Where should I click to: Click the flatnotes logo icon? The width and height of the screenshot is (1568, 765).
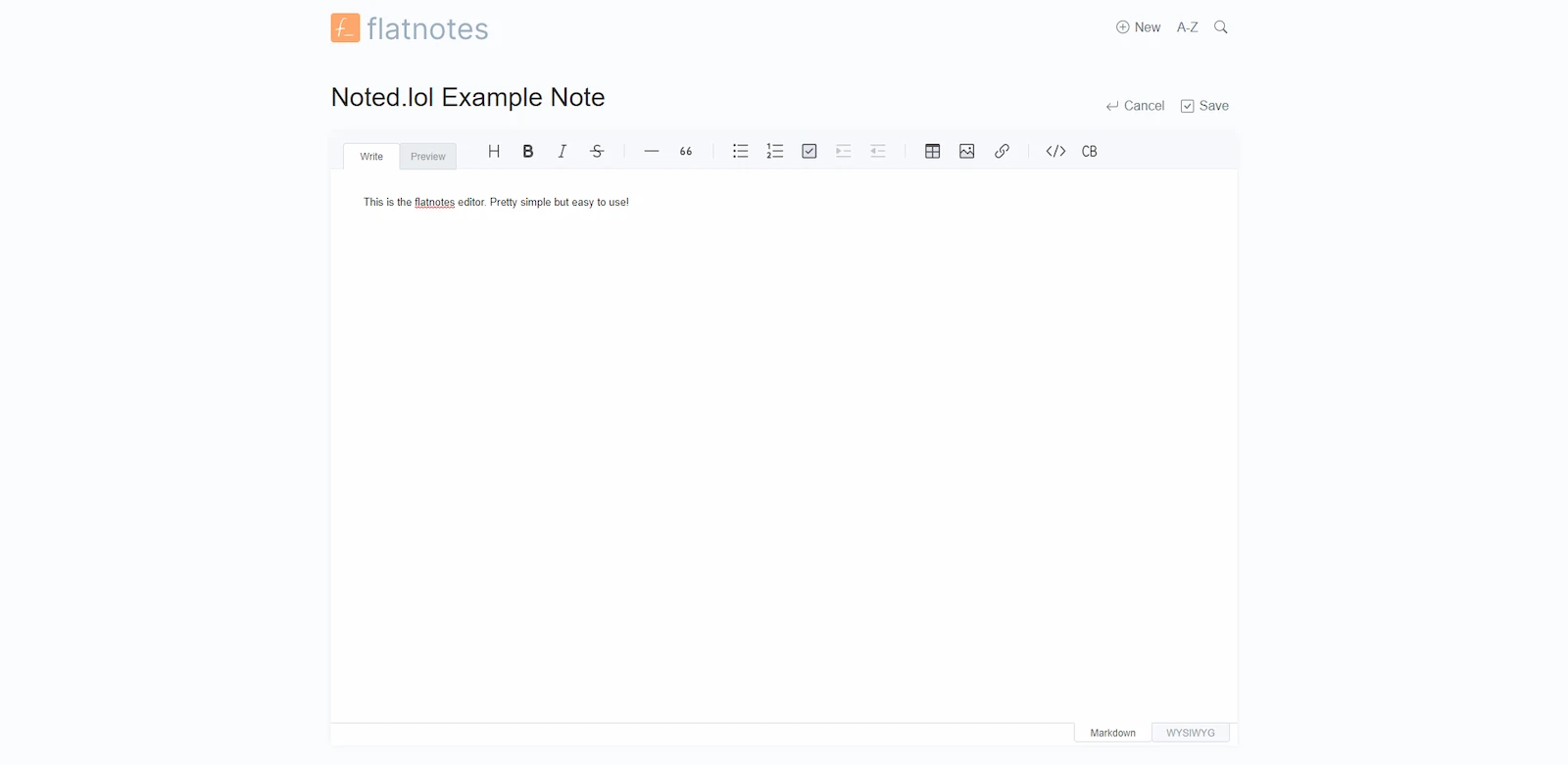coord(345,27)
